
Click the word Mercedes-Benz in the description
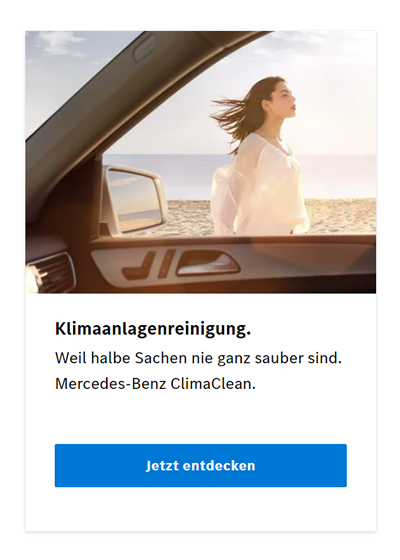tap(111, 384)
